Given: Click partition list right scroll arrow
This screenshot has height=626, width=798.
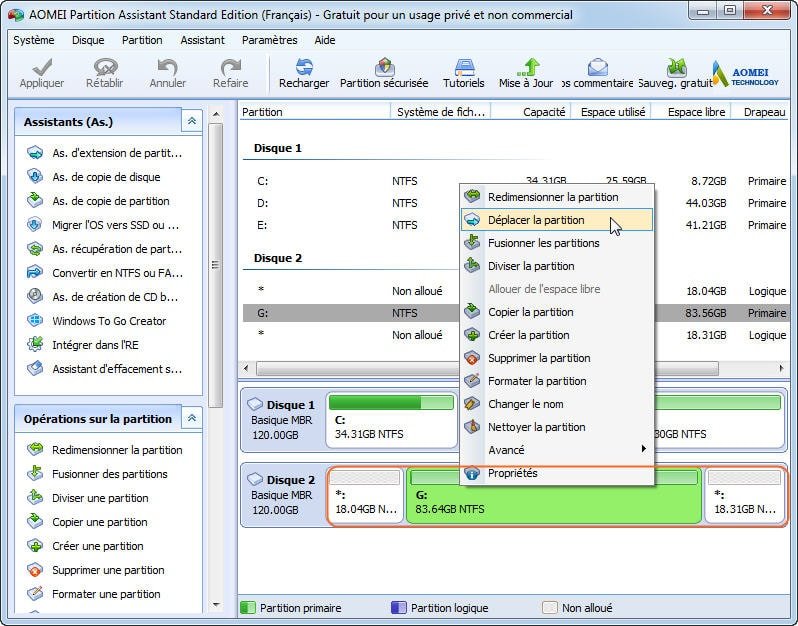Looking at the screenshot, I should point(781,368).
